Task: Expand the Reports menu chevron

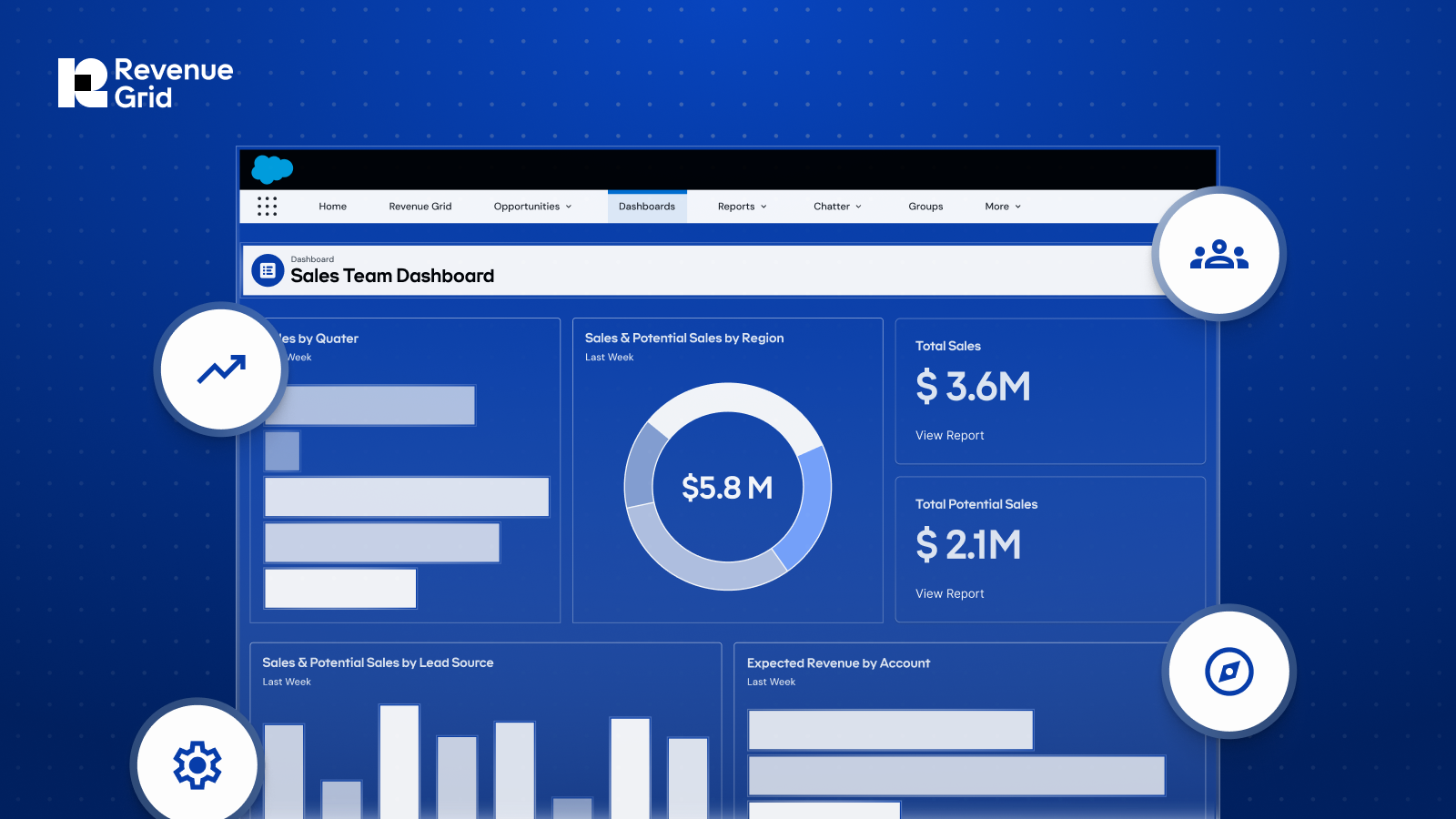Action: tap(763, 207)
